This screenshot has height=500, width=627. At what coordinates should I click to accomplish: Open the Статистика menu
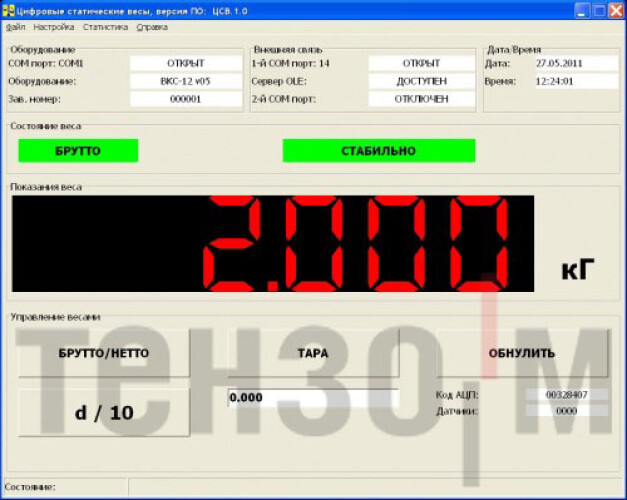coord(105,28)
